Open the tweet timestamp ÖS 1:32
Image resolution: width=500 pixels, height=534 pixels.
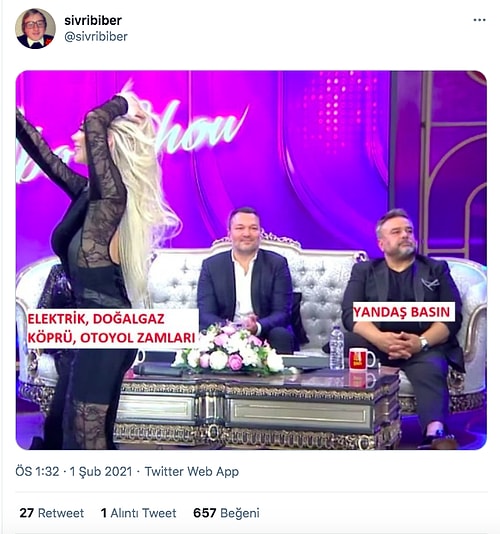point(37,472)
